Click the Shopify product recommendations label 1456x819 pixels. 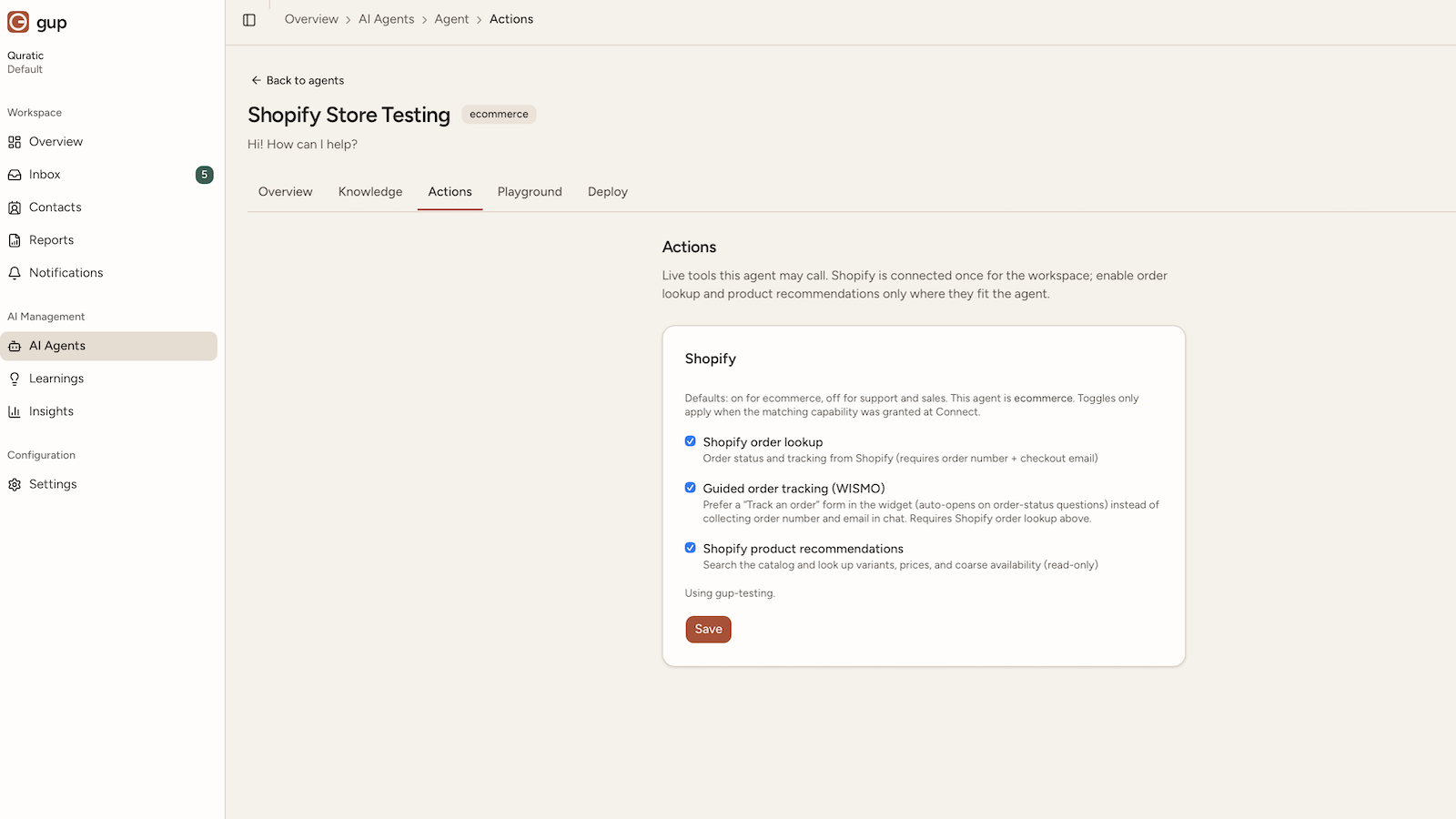click(x=803, y=549)
